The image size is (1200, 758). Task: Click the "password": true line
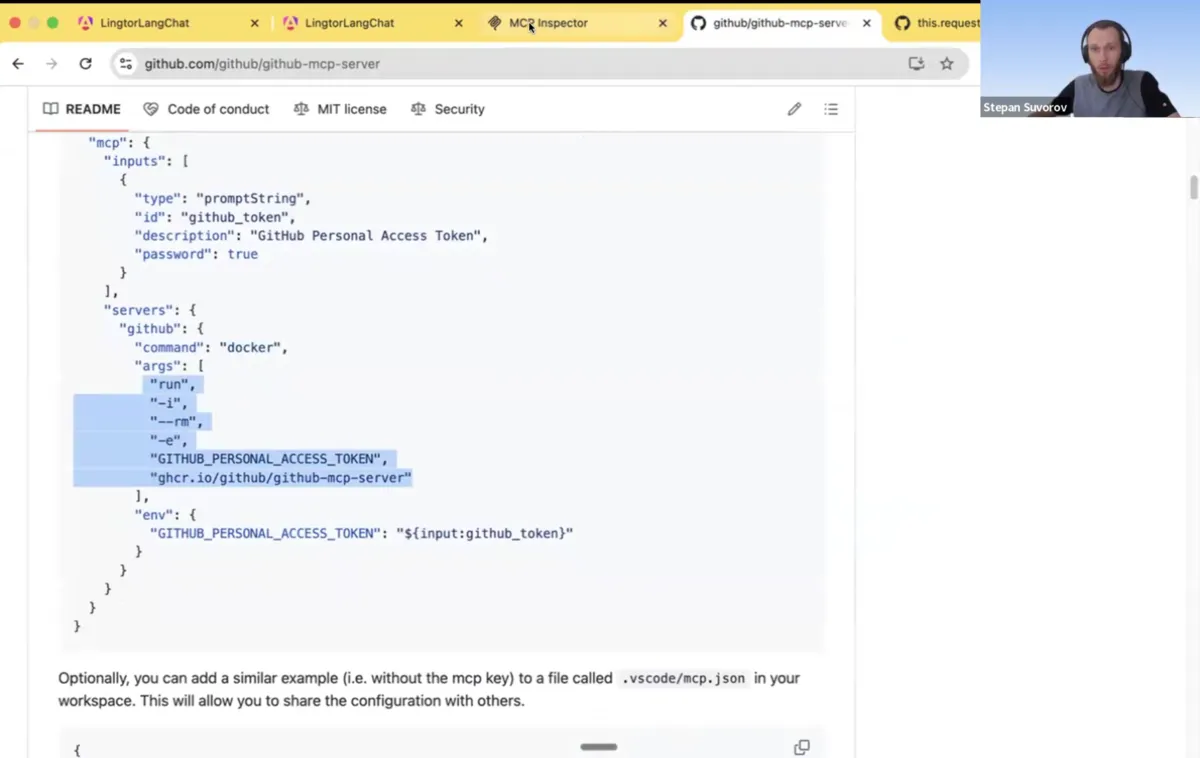tap(196, 254)
